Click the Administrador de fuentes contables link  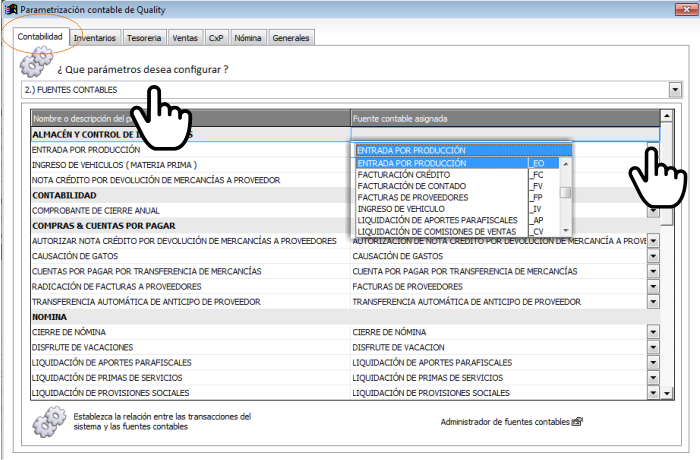[505, 422]
